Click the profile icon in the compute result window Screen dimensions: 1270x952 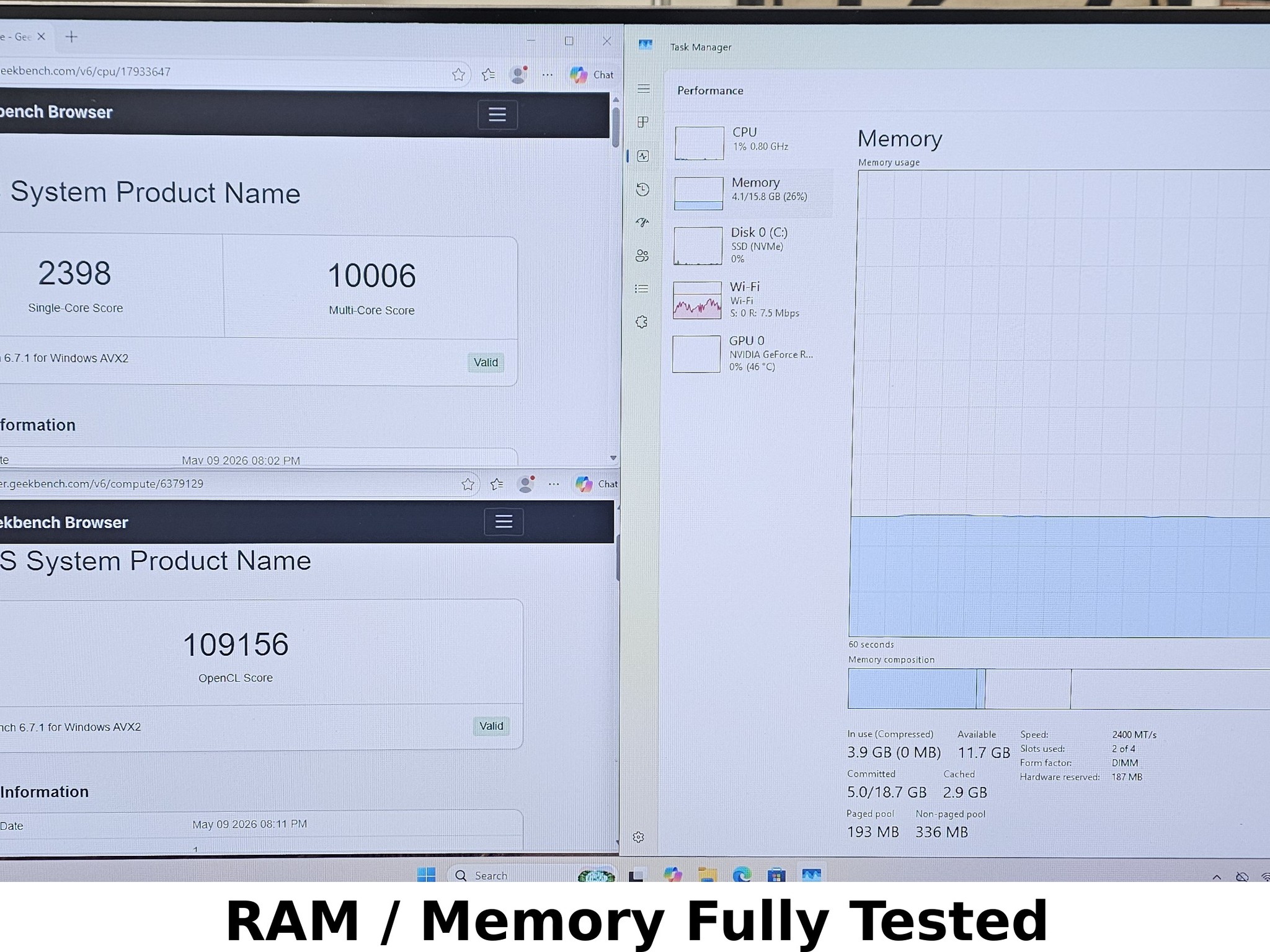pos(526,484)
